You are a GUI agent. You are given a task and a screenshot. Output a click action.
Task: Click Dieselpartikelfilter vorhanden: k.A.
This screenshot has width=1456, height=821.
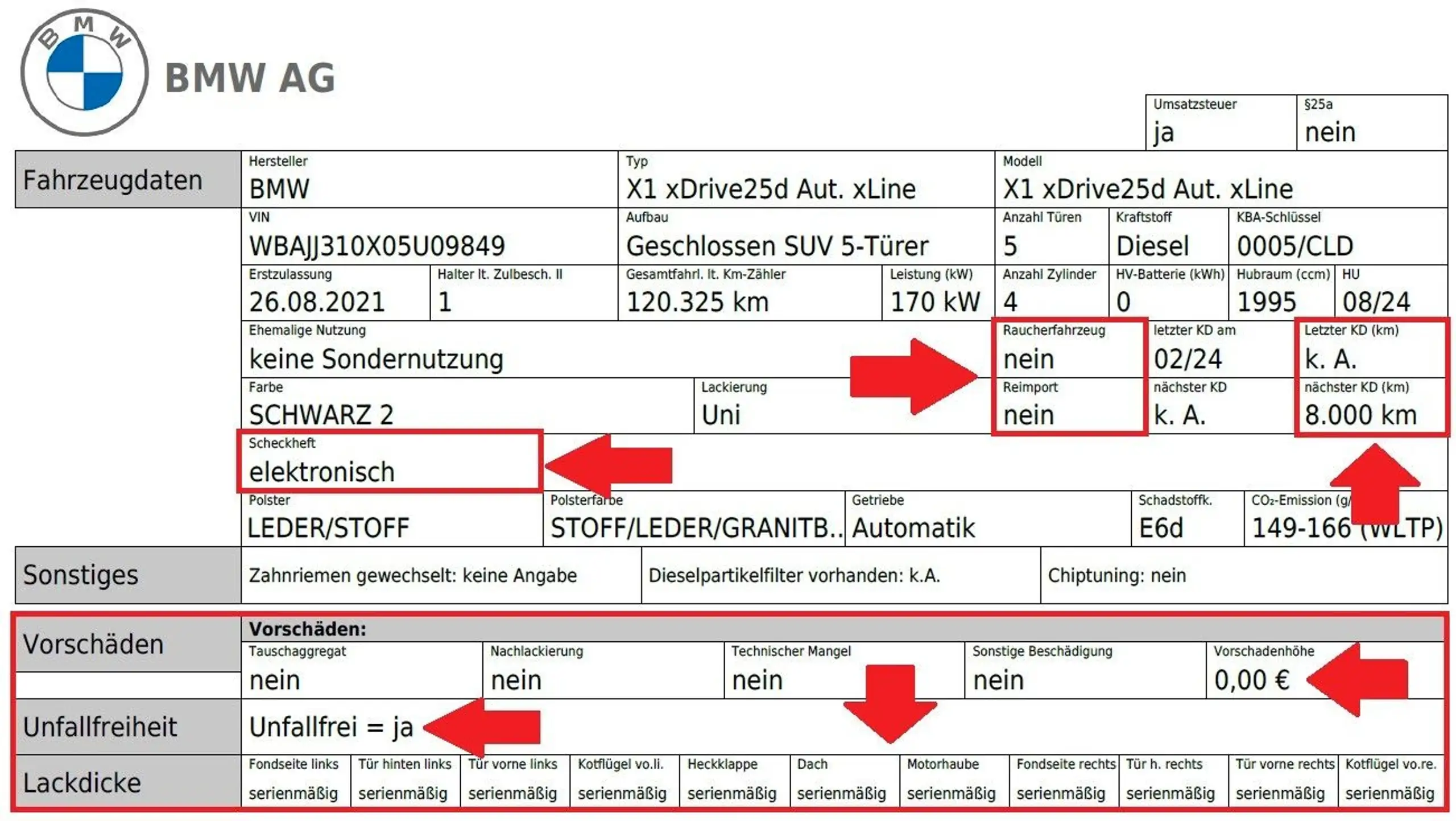coord(794,575)
